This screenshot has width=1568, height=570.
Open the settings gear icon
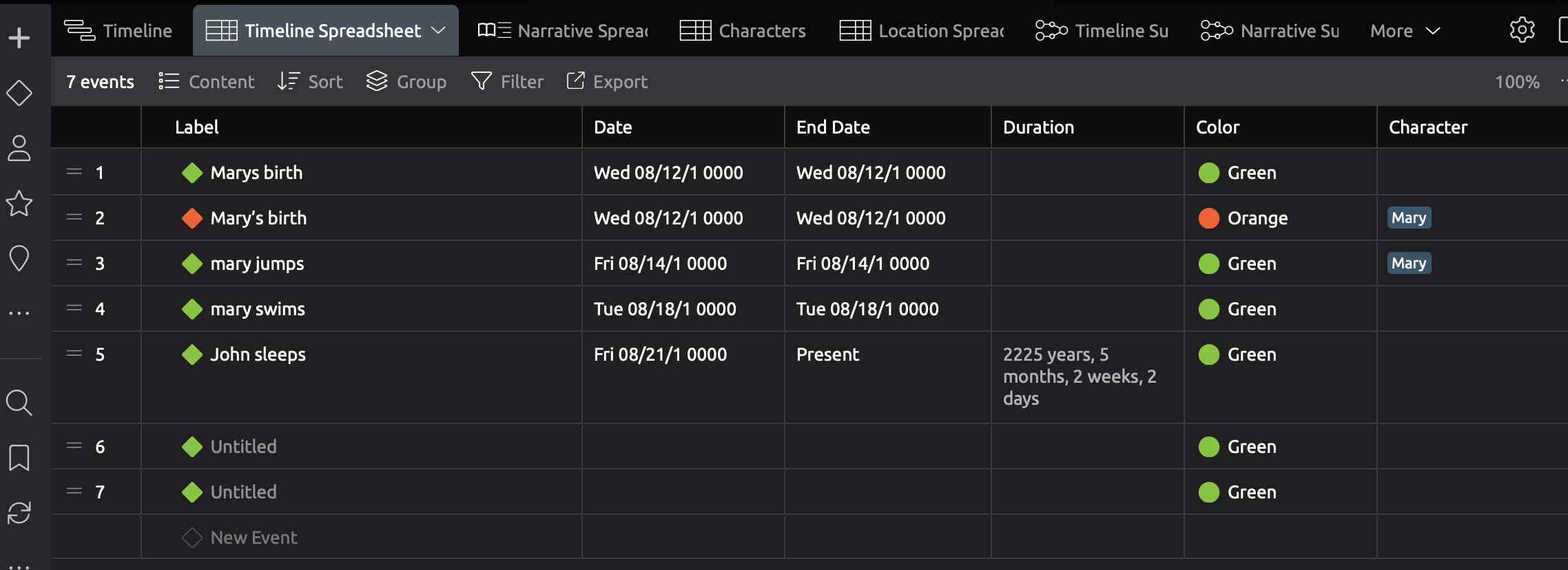click(1522, 30)
